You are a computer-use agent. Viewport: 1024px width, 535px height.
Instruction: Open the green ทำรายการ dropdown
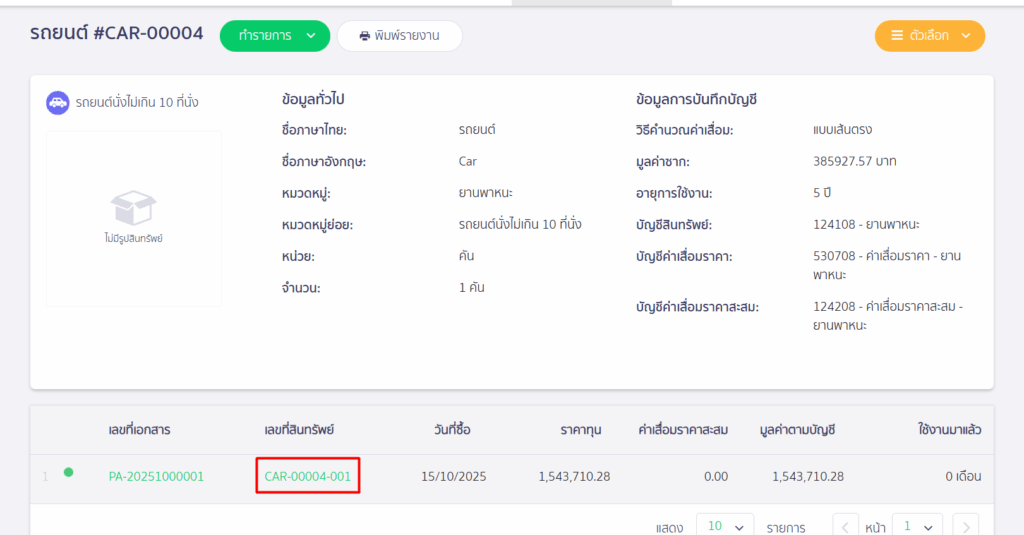274,36
